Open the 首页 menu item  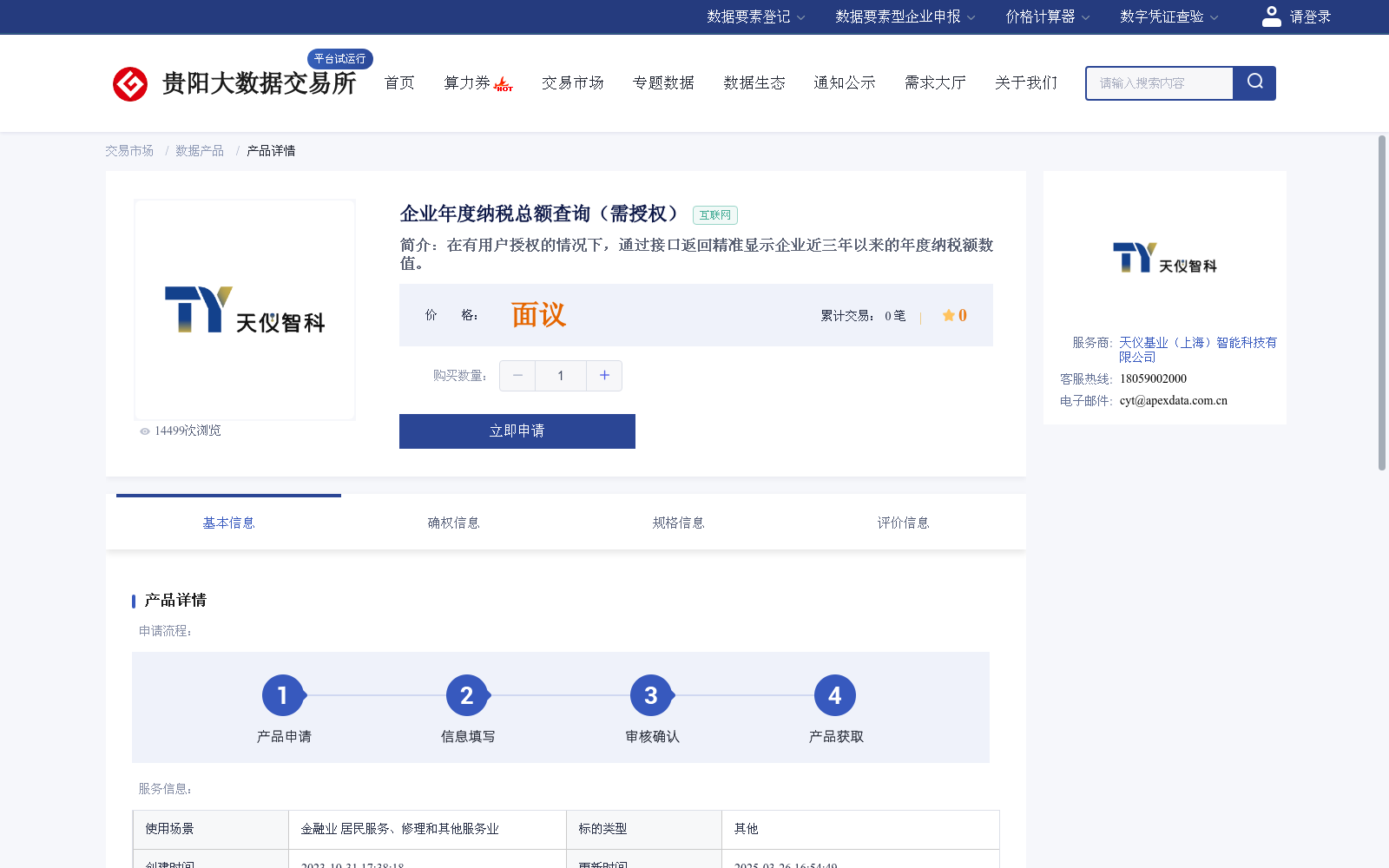pyautogui.click(x=399, y=83)
